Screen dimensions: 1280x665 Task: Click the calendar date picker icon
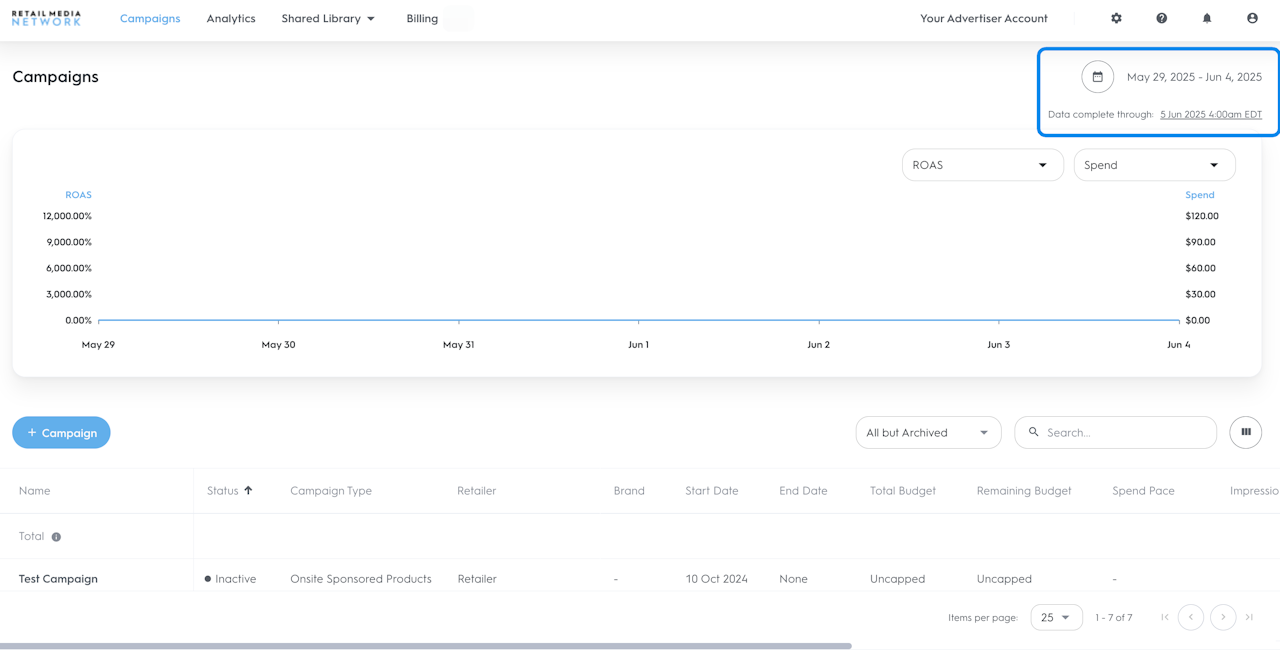(1097, 77)
